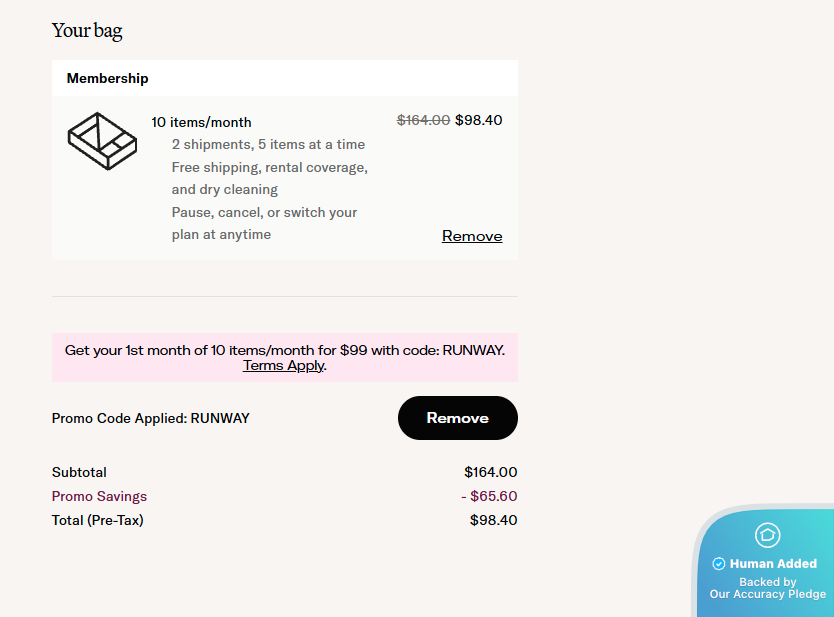
Task: Click the Total (Pre-Tax) label
Action: click(x=97, y=520)
